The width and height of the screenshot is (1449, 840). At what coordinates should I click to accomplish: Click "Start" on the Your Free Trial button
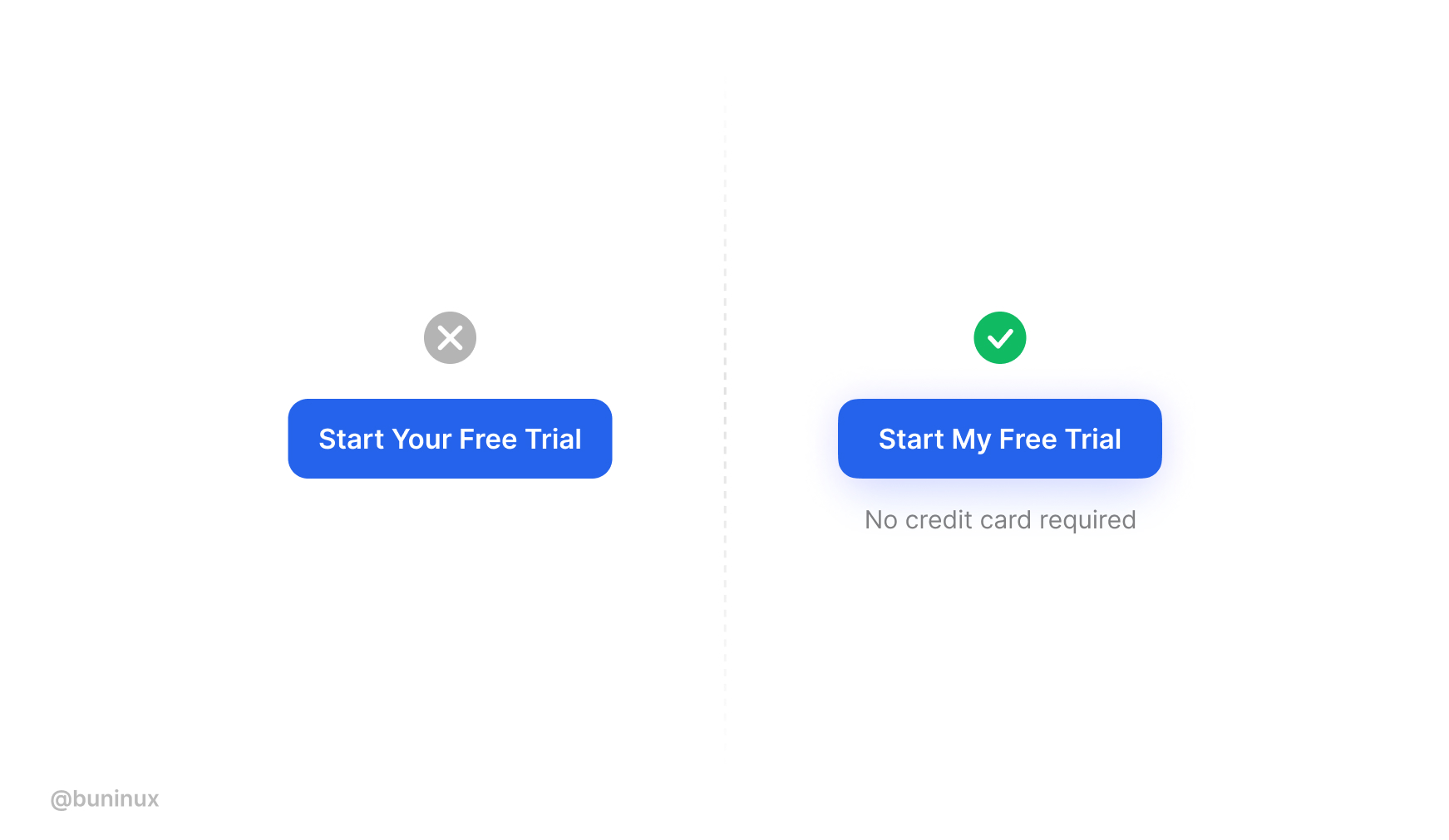(x=352, y=439)
